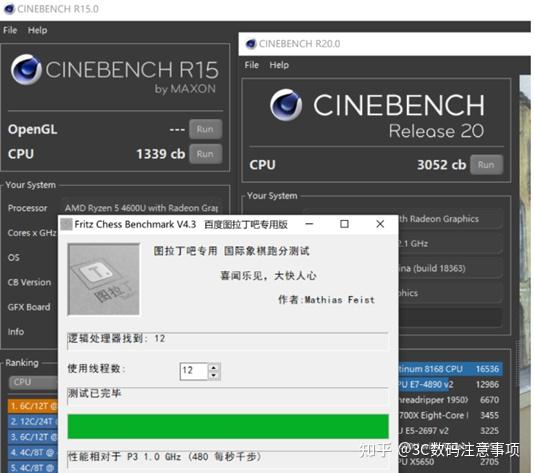Increase thread count with up arrow
534x473 pixels.
214,367
